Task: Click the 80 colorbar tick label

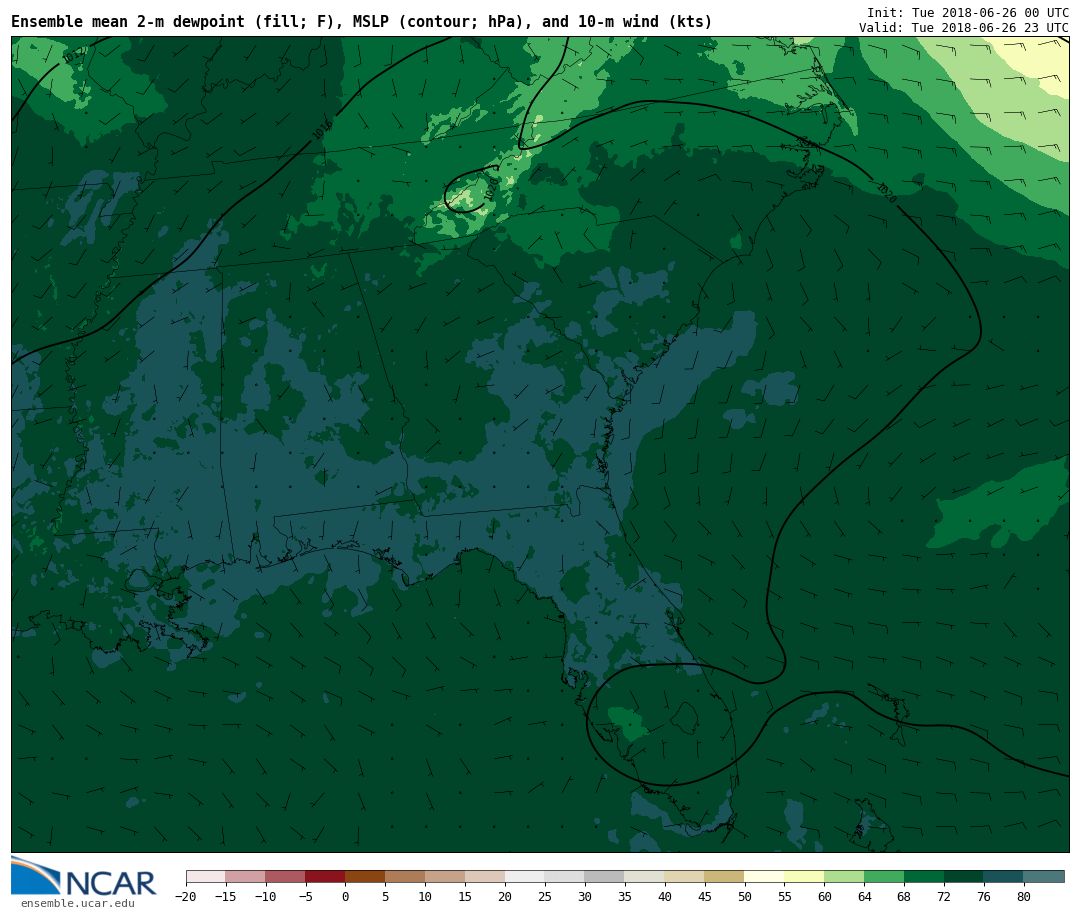Action: point(1024,896)
